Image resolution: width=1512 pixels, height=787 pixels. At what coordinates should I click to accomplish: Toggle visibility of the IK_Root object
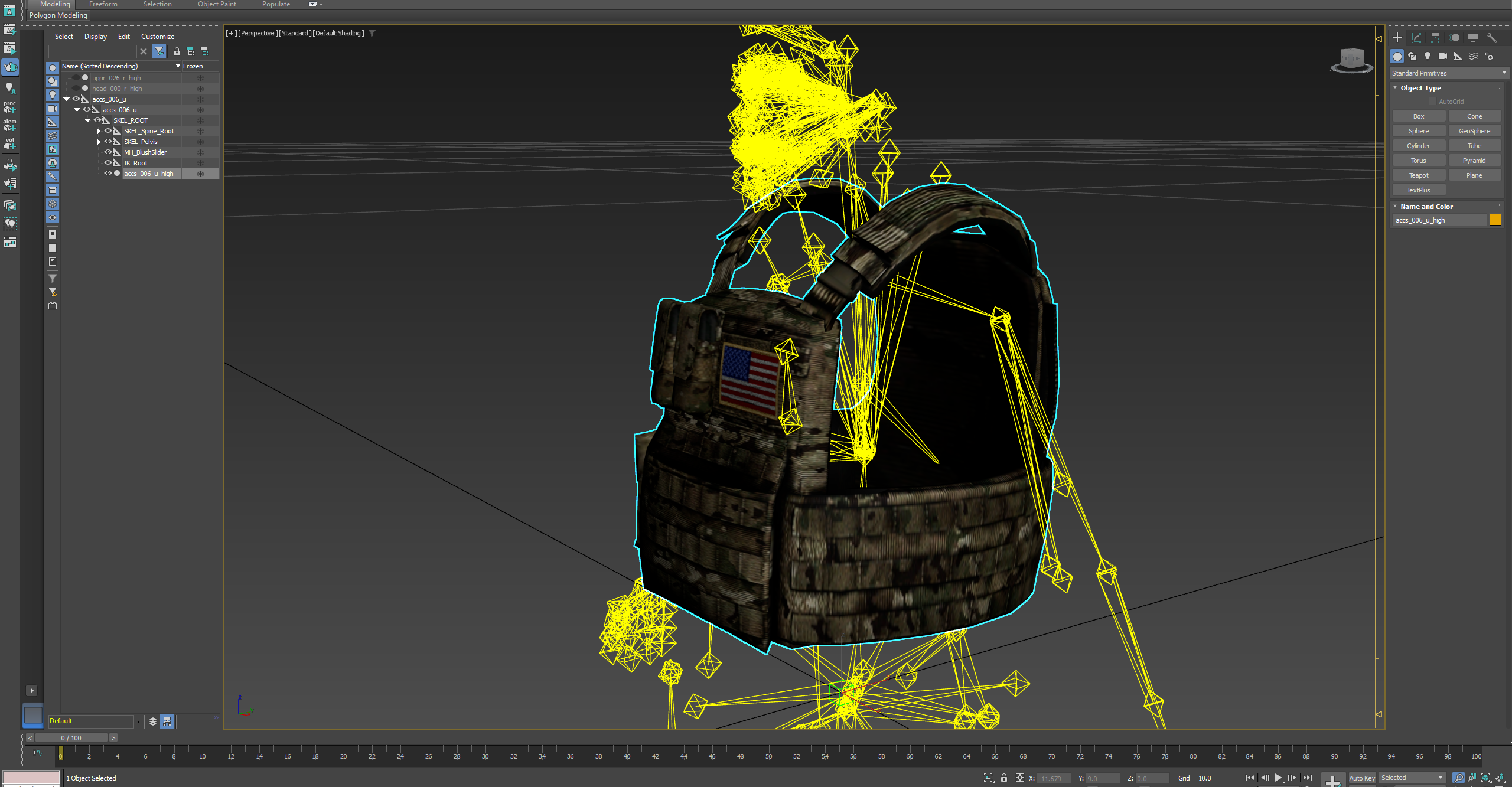click(107, 163)
